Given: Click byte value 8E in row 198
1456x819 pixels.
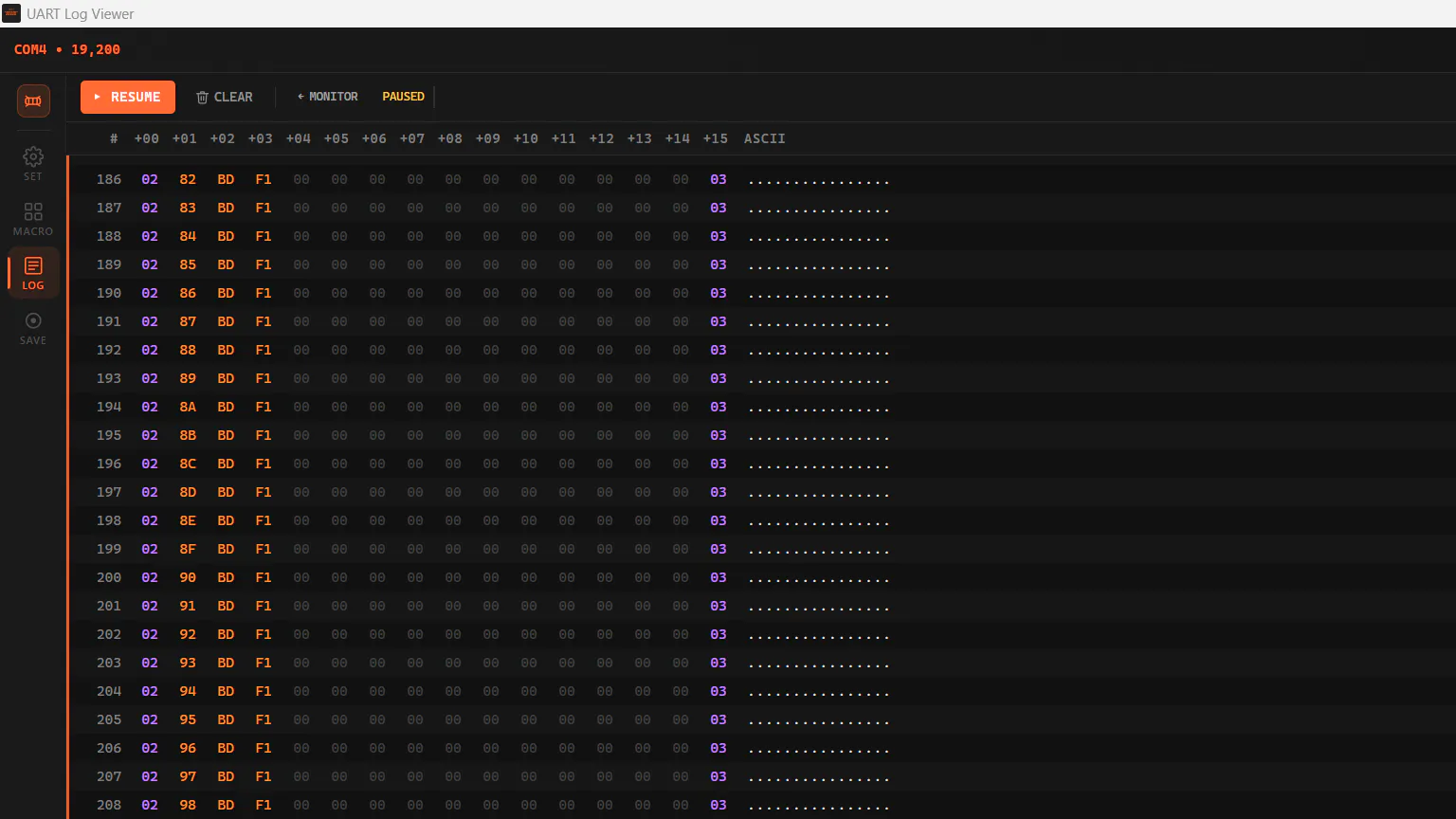Looking at the screenshot, I should 188,520.
